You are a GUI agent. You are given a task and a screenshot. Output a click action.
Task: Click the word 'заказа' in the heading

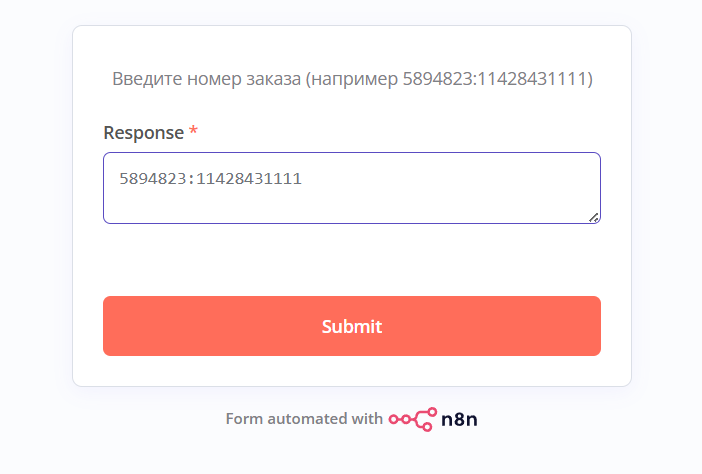click(274, 79)
